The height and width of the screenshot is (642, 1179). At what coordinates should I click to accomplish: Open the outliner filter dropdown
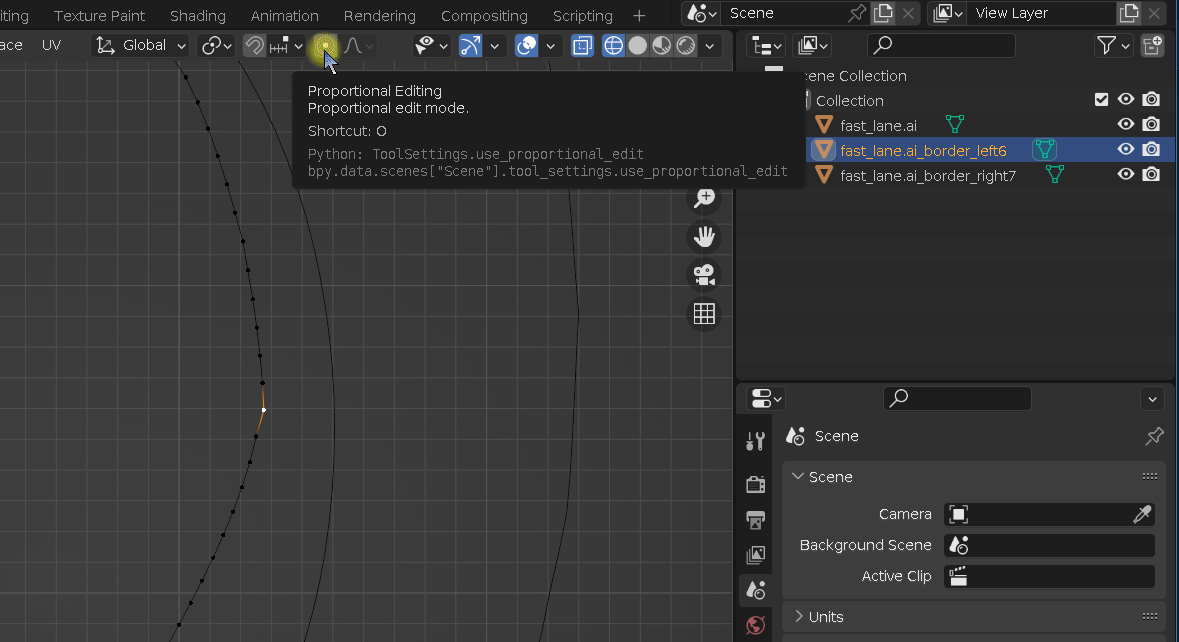(x=1113, y=46)
